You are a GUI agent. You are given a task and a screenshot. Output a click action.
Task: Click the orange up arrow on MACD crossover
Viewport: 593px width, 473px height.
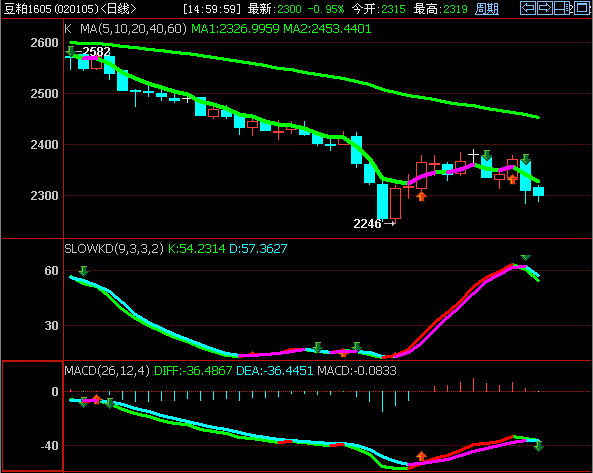pyautogui.click(x=421, y=456)
